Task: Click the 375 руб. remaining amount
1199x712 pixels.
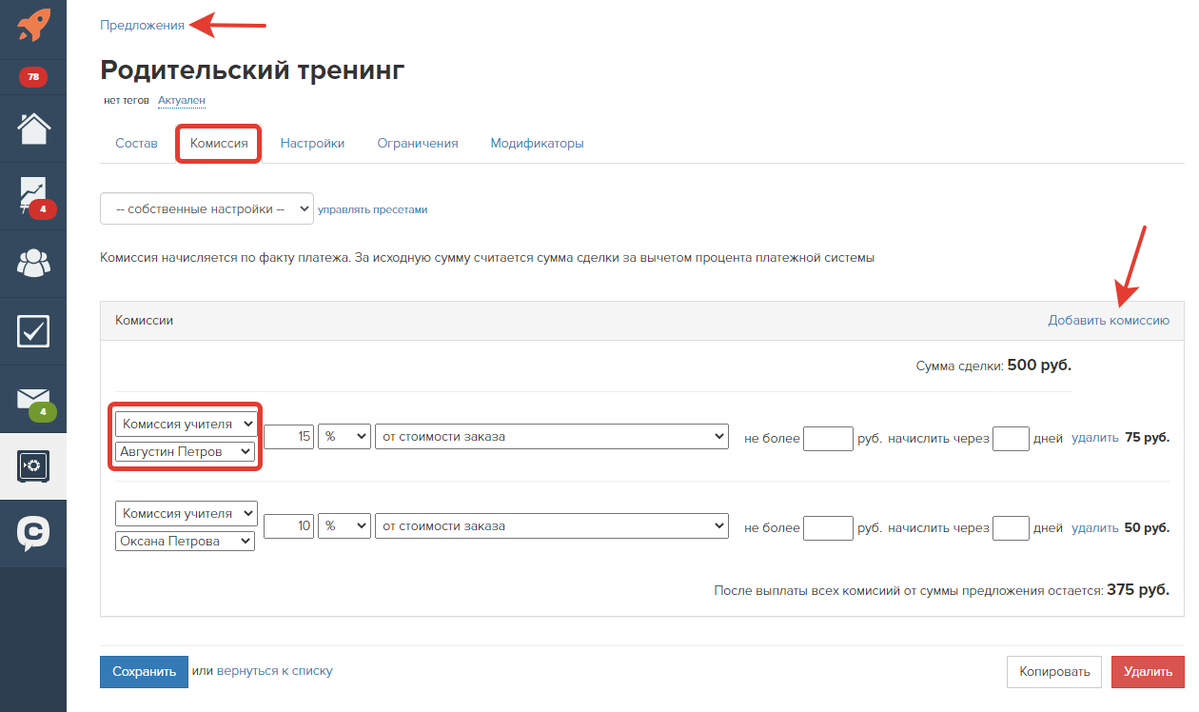Action: (x=1138, y=590)
